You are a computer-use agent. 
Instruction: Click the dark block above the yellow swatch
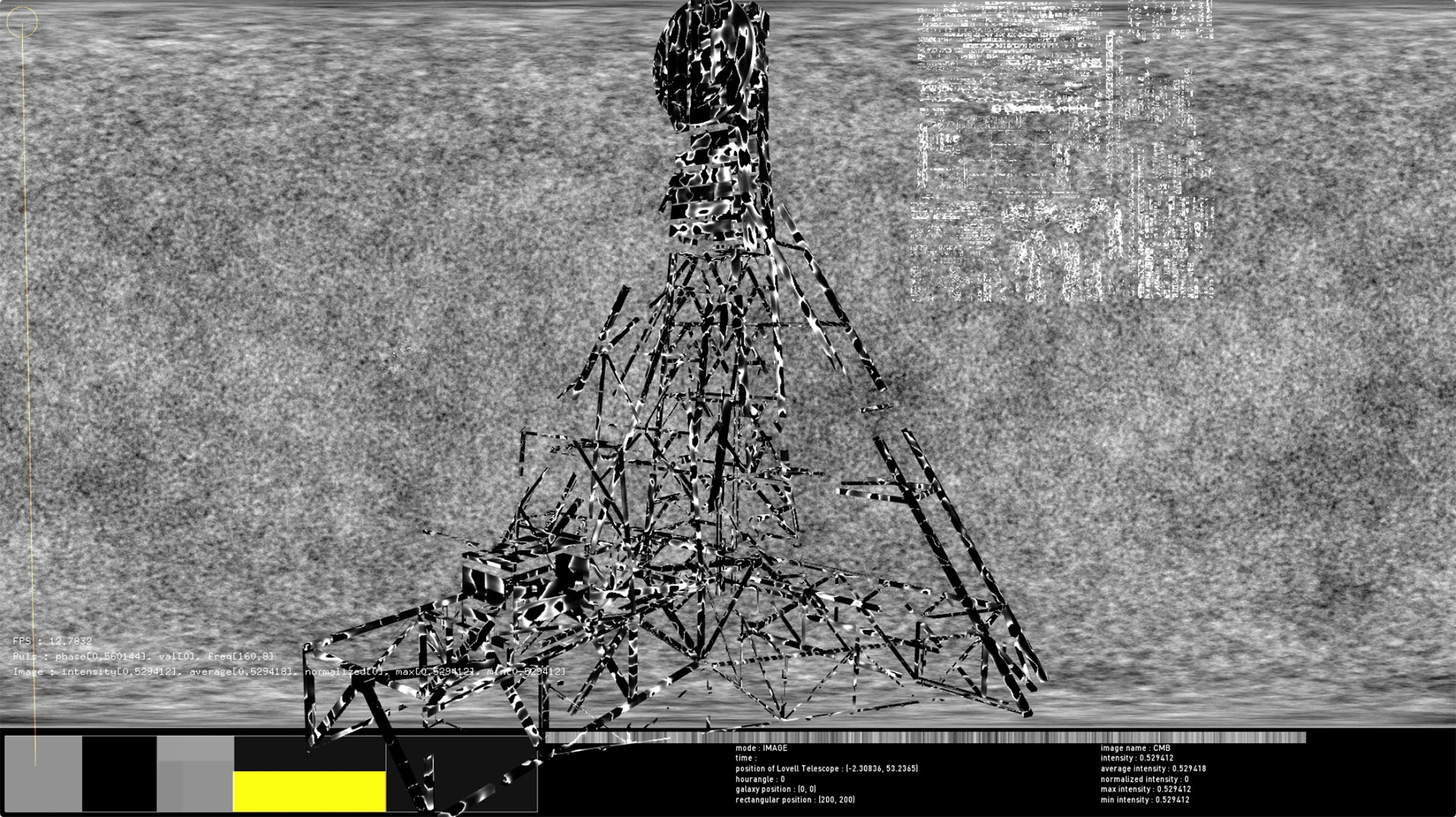tap(309, 753)
